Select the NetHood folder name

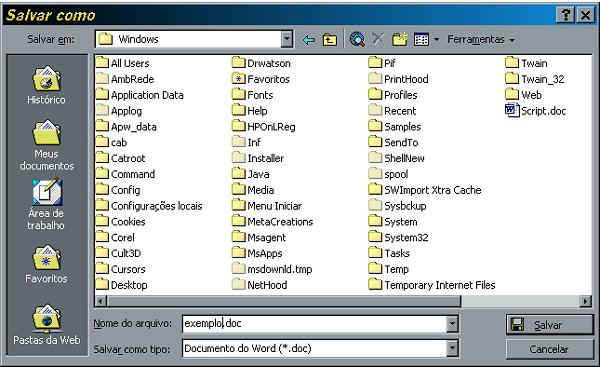coord(267,285)
